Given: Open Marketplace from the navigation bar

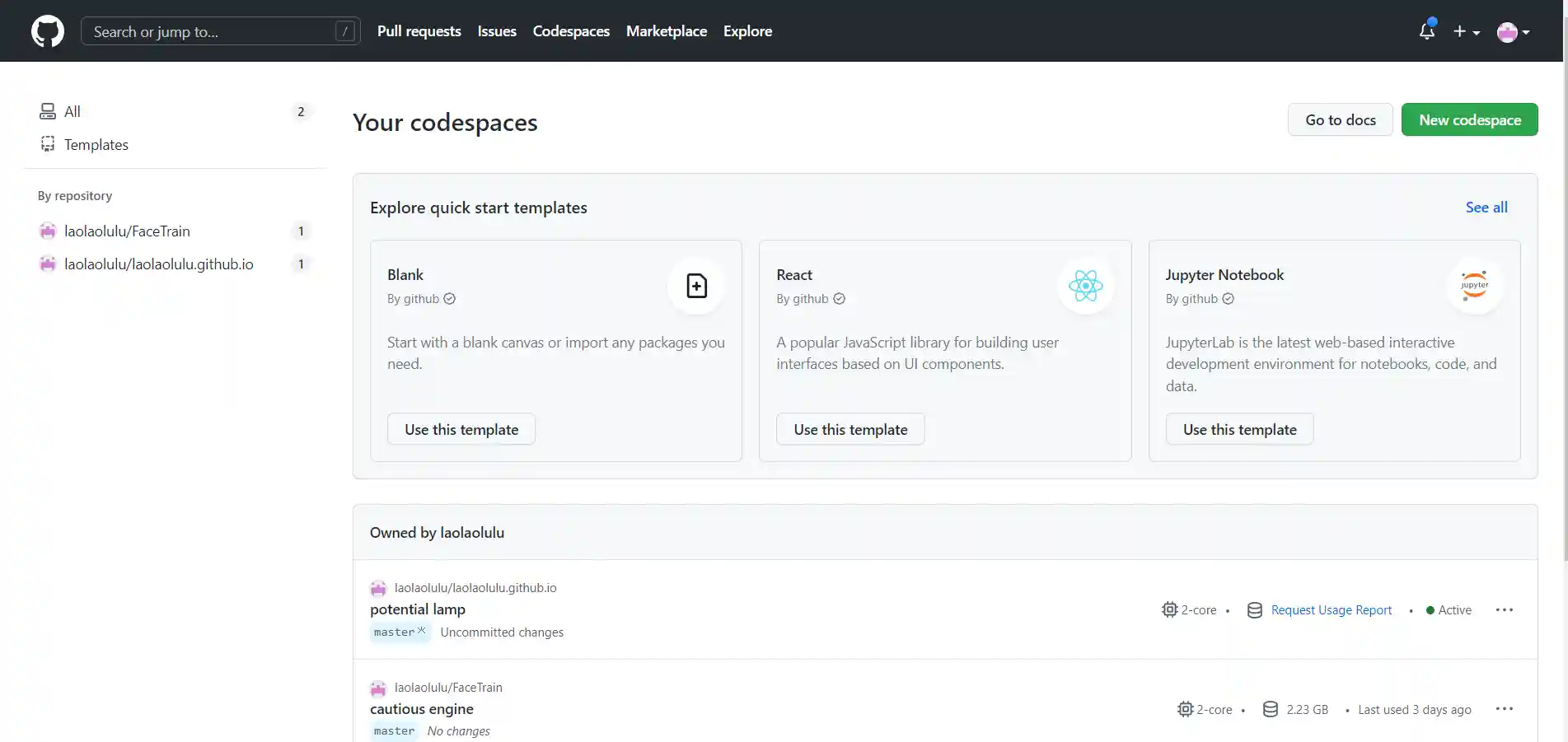Looking at the screenshot, I should tap(666, 31).
